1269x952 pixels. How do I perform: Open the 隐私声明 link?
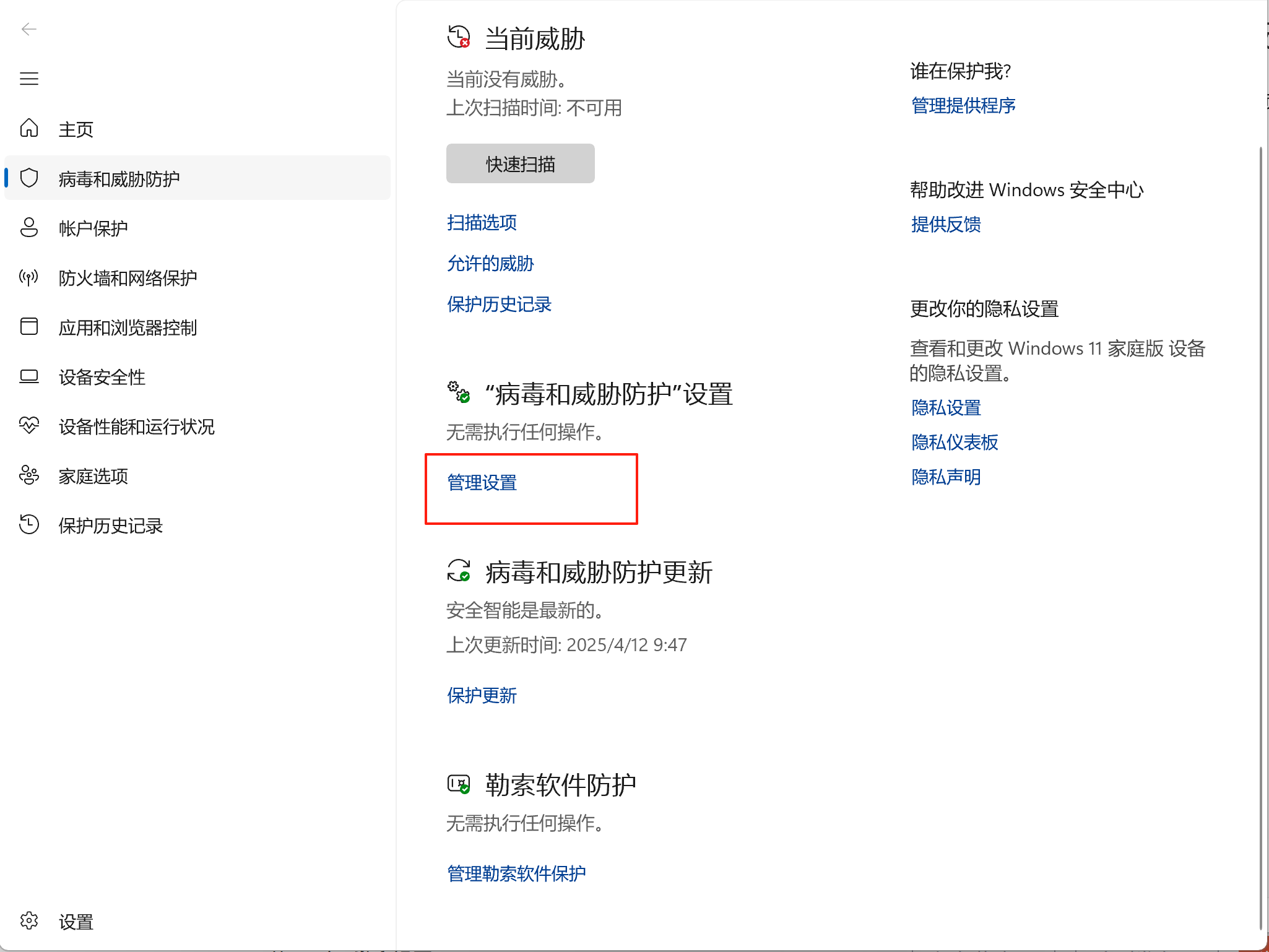[x=946, y=477]
